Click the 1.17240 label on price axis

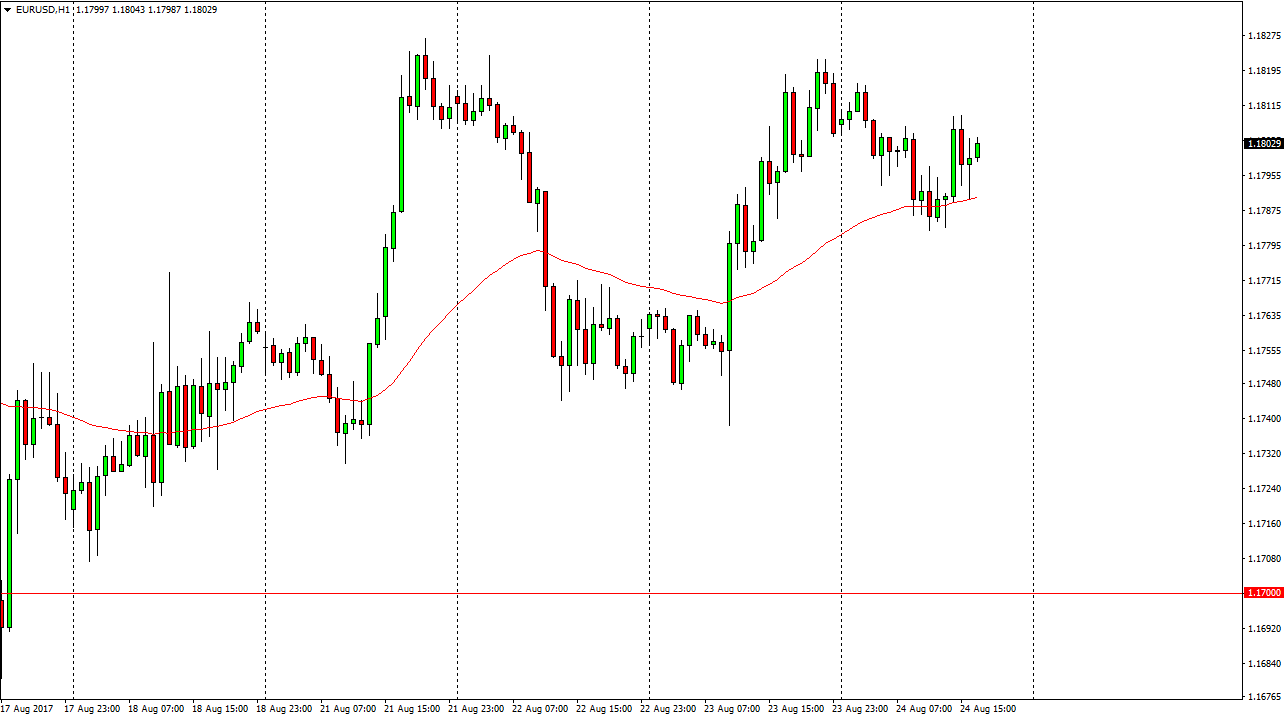[1263, 489]
